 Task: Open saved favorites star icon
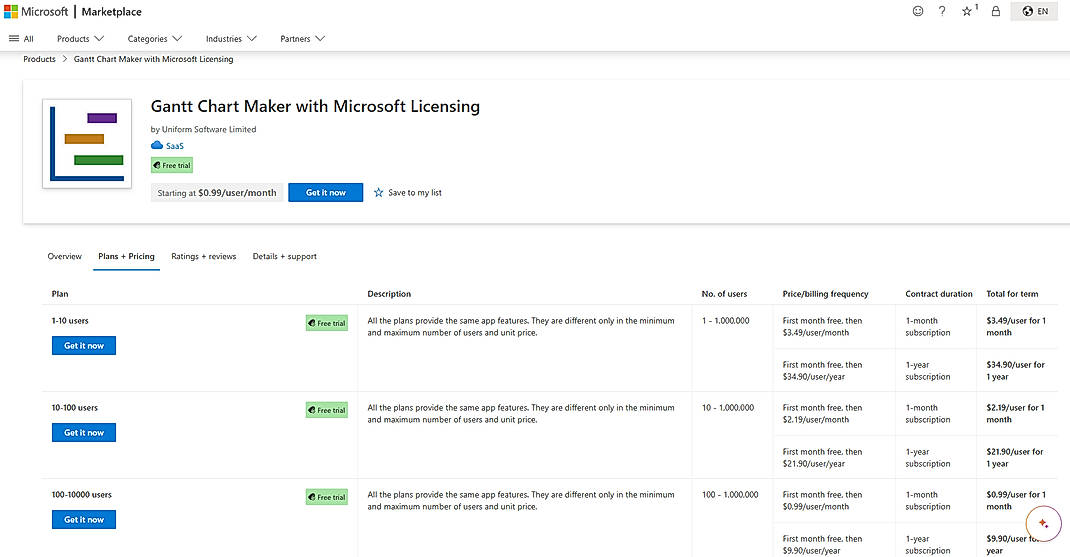(x=968, y=11)
